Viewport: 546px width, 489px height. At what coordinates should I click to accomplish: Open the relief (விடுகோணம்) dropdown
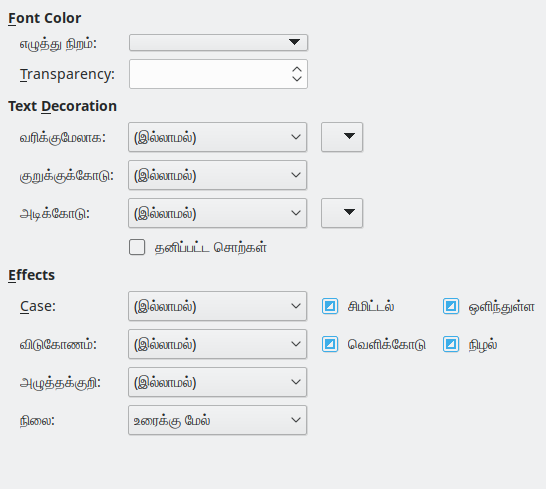point(217,344)
